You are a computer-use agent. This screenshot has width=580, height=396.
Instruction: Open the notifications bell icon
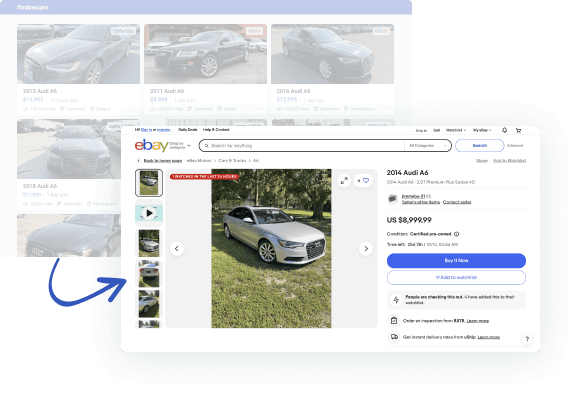(504, 130)
